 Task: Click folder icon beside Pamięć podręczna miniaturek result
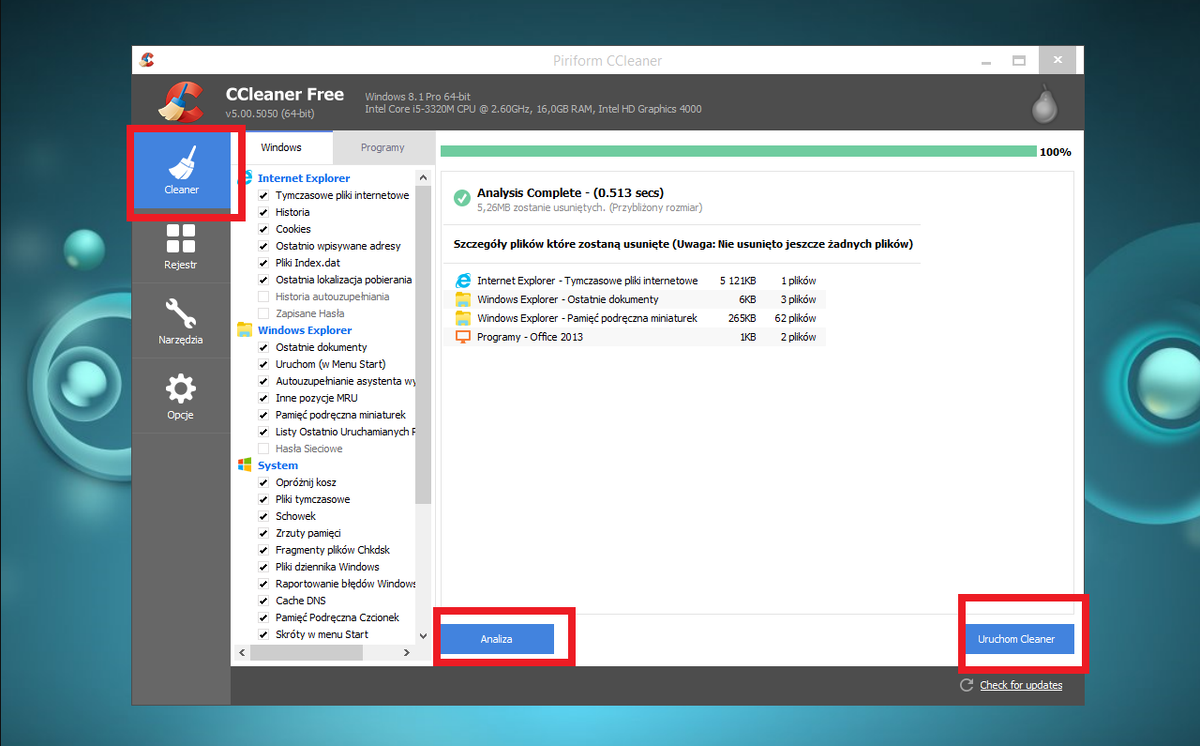[x=463, y=318]
